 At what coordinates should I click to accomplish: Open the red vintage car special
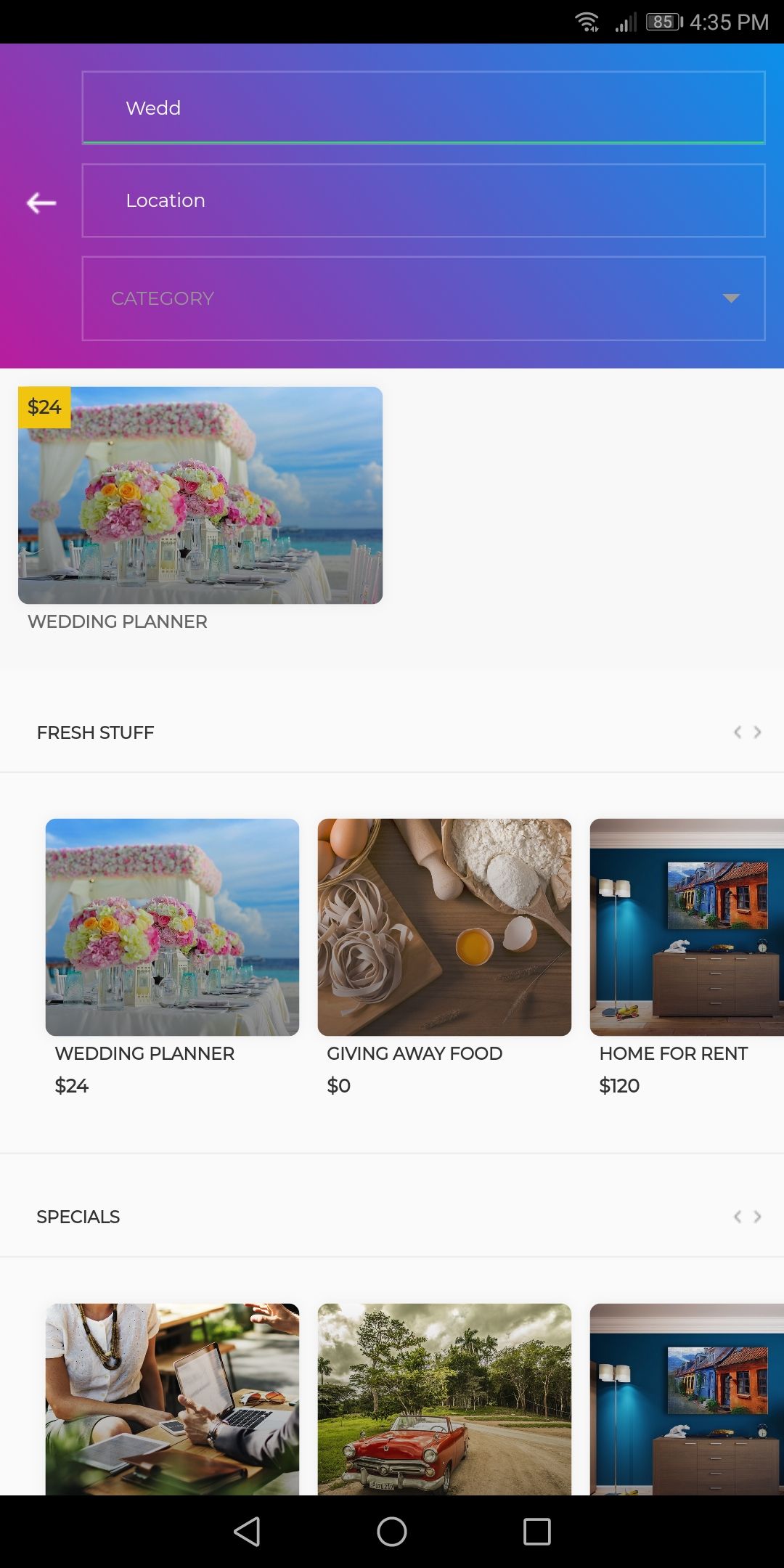coord(444,1399)
